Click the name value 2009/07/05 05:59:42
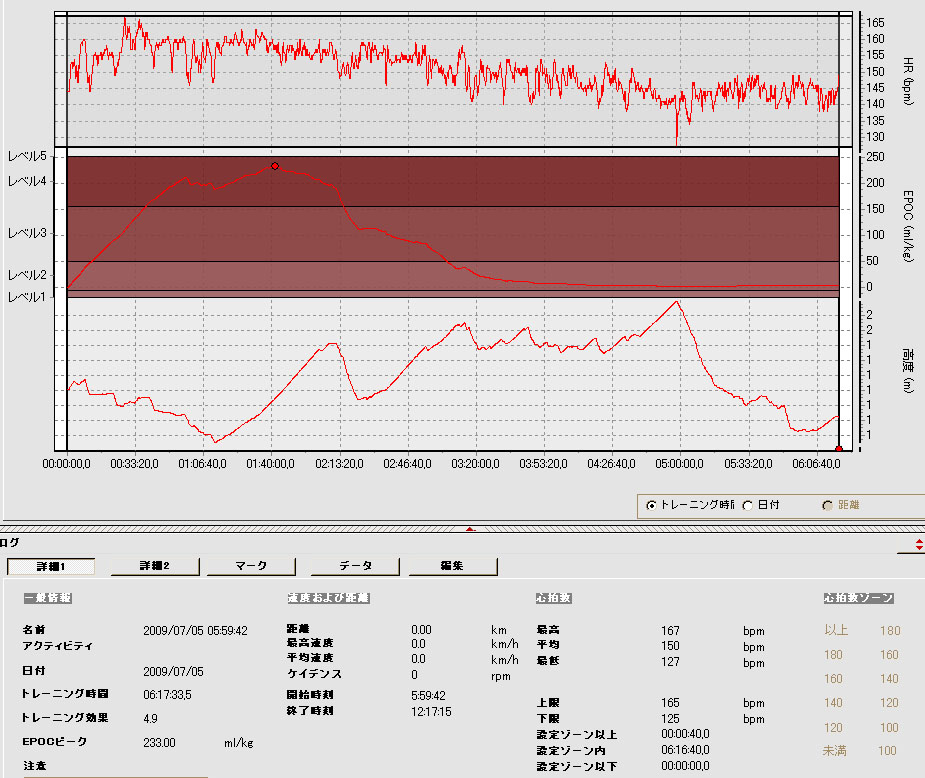 click(x=195, y=631)
